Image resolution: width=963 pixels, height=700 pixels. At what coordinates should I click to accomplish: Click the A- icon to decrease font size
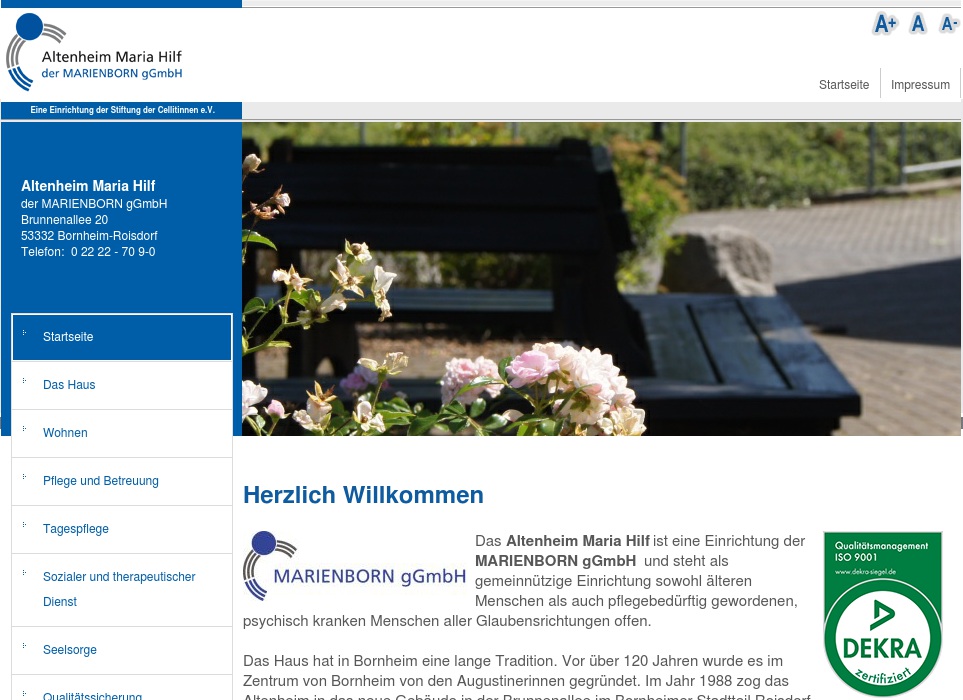tap(948, 23)
